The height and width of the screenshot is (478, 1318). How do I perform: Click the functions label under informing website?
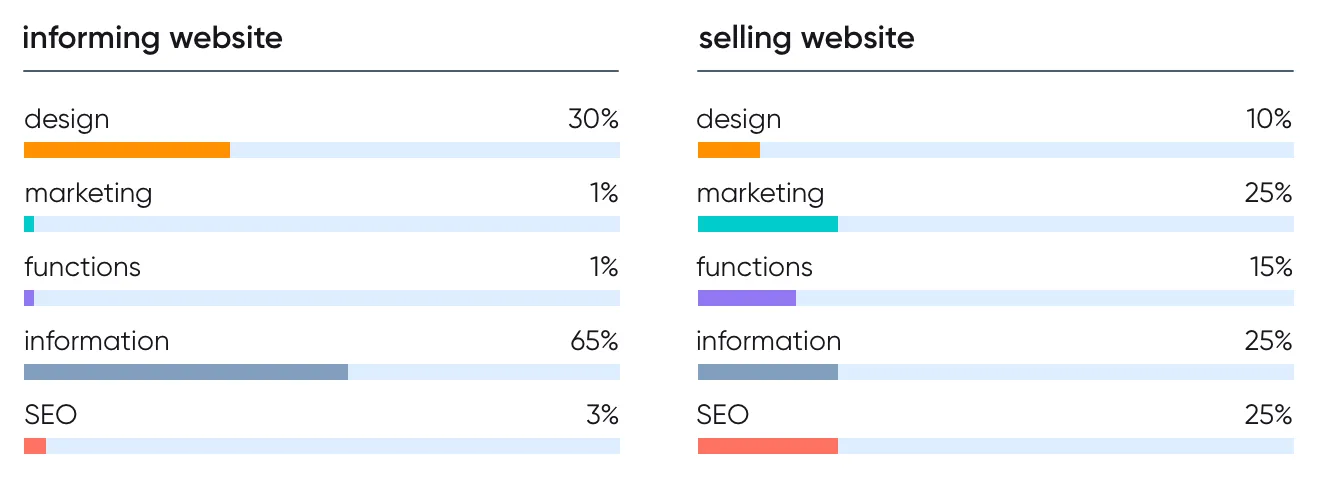pyautogui.click(x=82, y=268)
